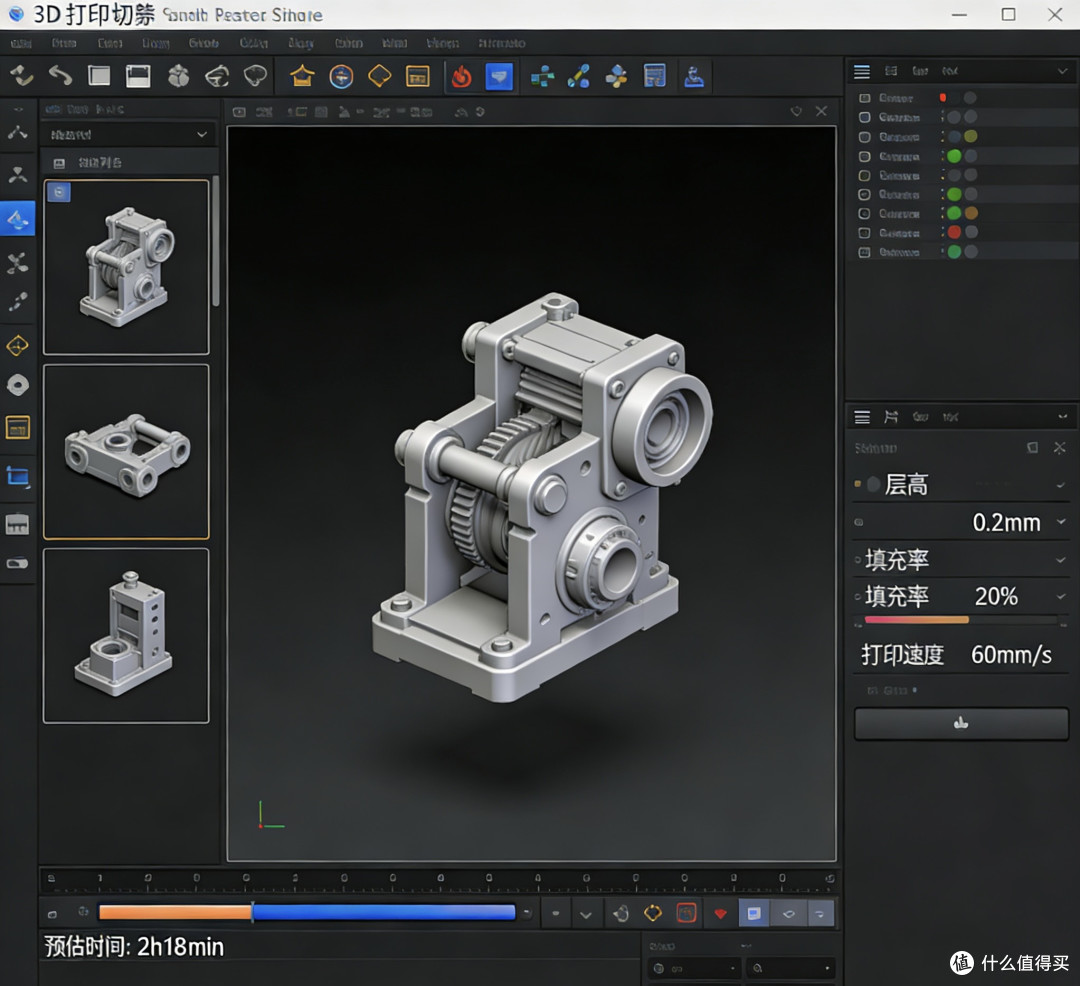Toggle the round switch beside 层高
The height and width of the screenshot is (986, 1080).
873,484
